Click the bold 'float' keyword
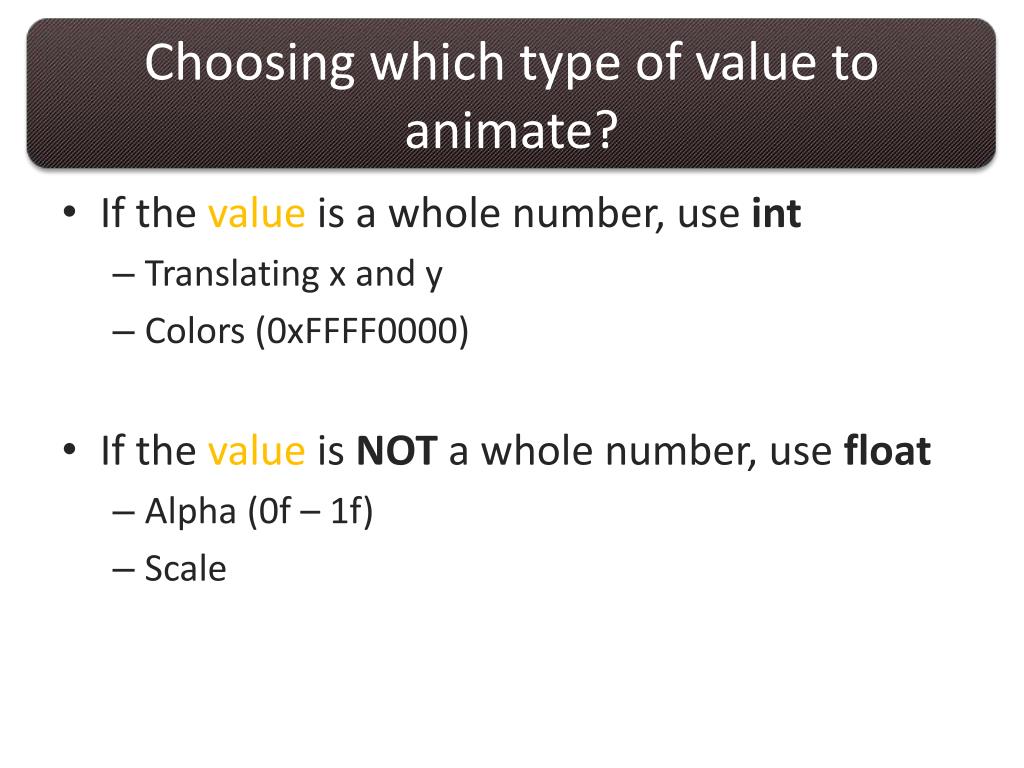This screenshot has height=768, width=1024. [887, 451]
